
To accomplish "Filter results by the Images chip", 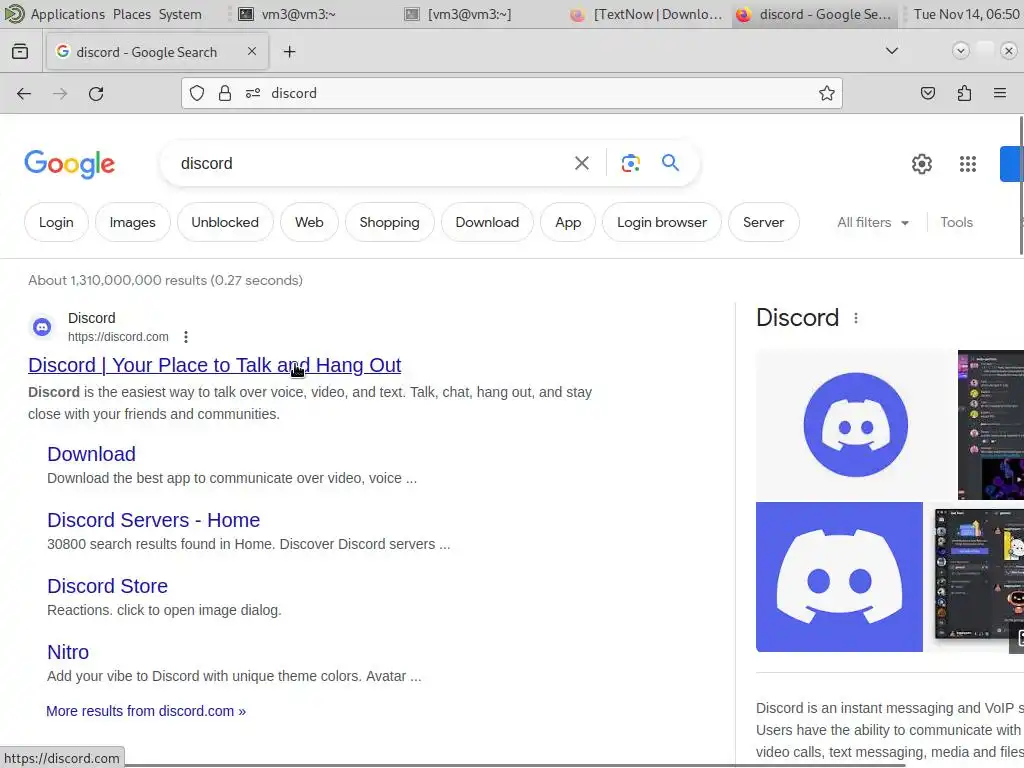I will (133, 223).
